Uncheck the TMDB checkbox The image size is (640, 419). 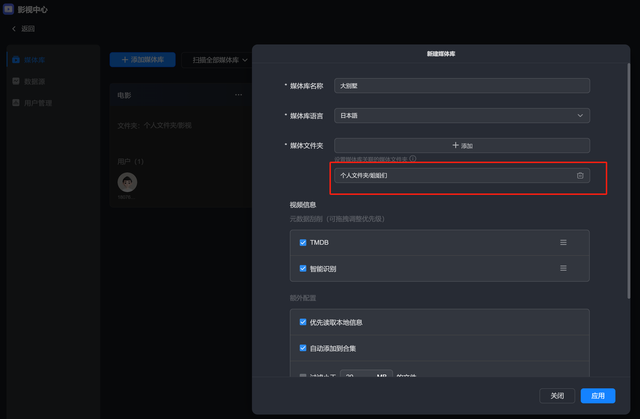(x=303, y=242)
